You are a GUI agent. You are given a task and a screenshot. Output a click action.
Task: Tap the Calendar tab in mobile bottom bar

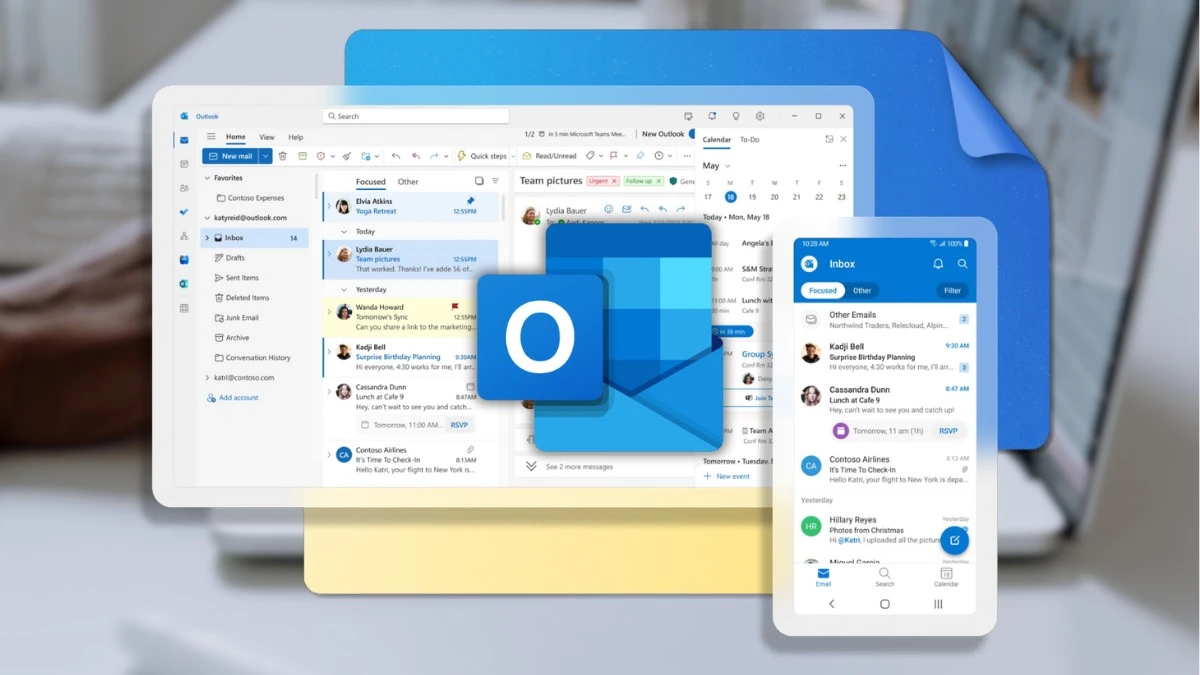(946, 578)
